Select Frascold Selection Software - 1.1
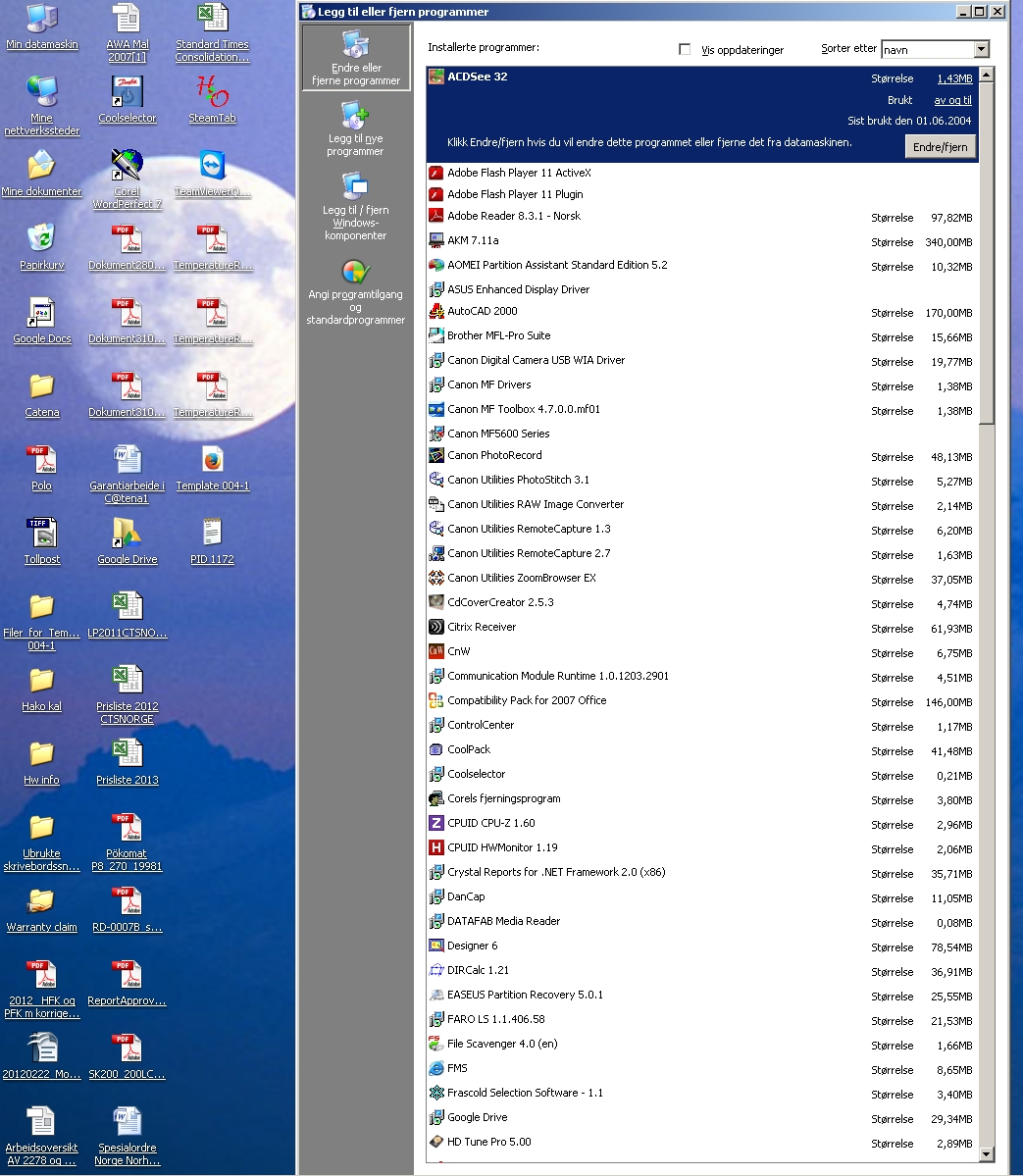This screenshot has width=1023, height=1176. 702,1093
